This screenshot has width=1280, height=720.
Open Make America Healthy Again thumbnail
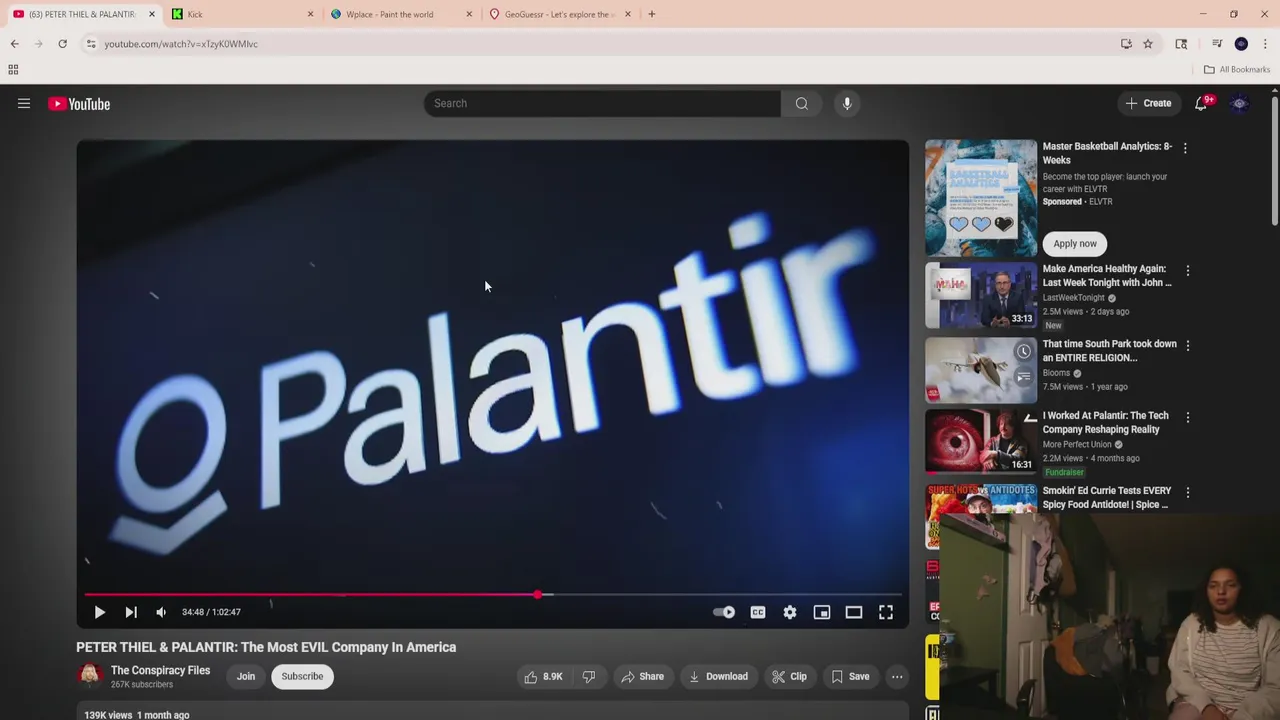(x=981, y=295)
